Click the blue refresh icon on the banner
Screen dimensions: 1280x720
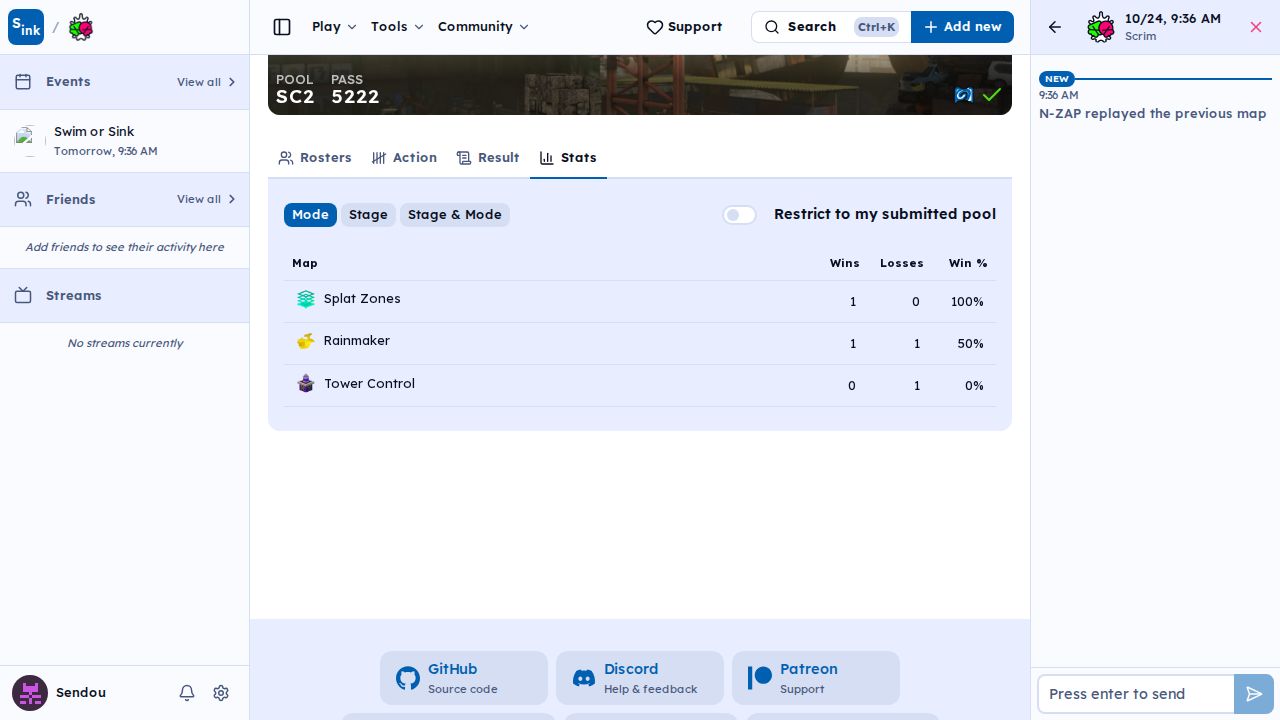[964, 95]
